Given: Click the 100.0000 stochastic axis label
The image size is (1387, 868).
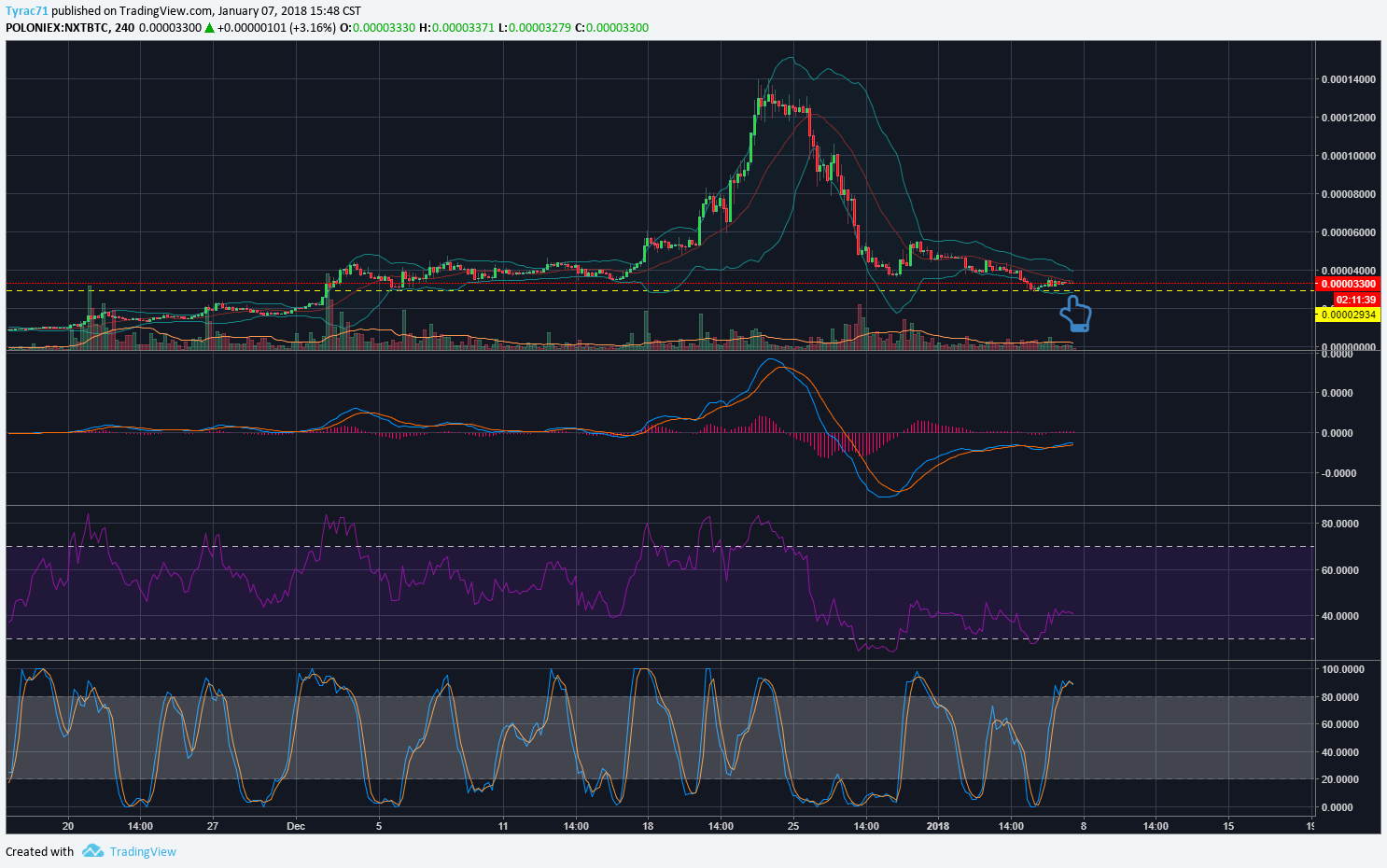Looking at the screenshot, I should pyautogui.click(x=1342, y=669).
